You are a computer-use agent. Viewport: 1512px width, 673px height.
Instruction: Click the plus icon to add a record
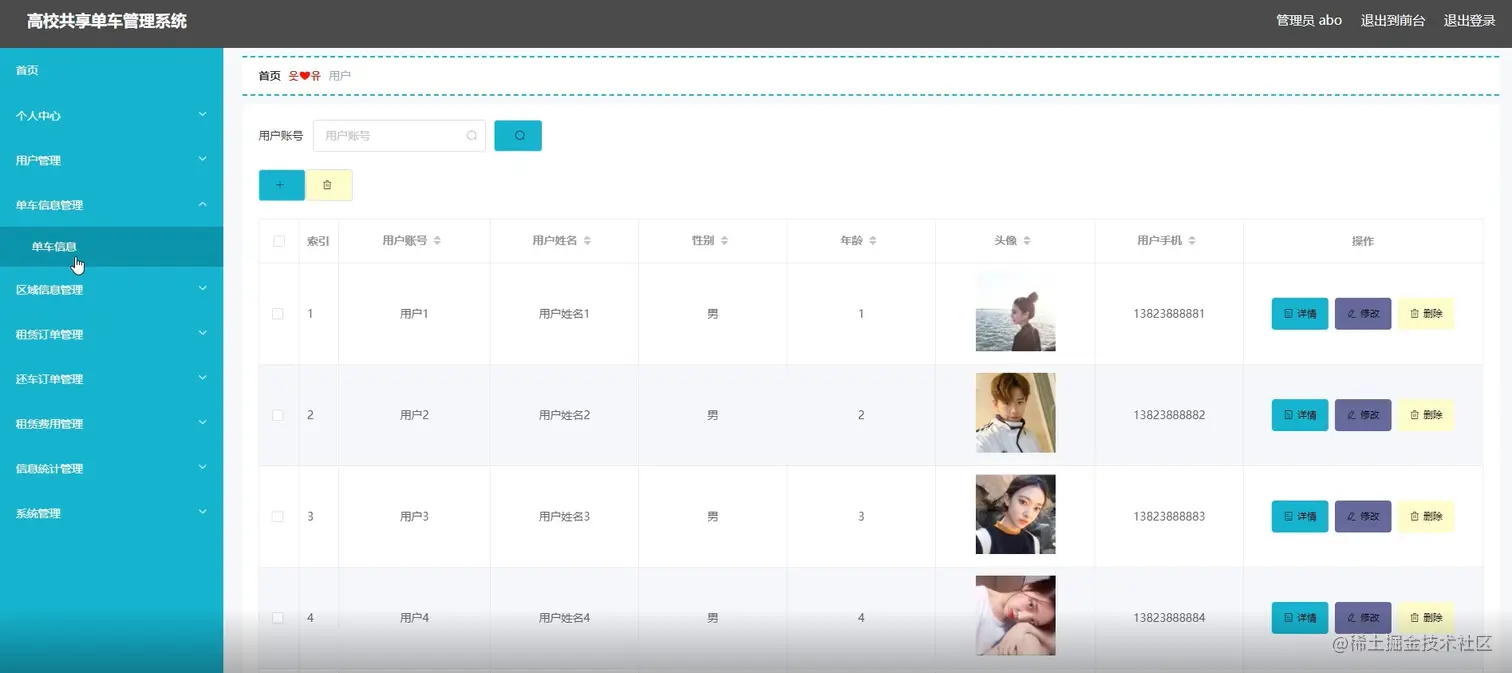[x=281, y=184]
